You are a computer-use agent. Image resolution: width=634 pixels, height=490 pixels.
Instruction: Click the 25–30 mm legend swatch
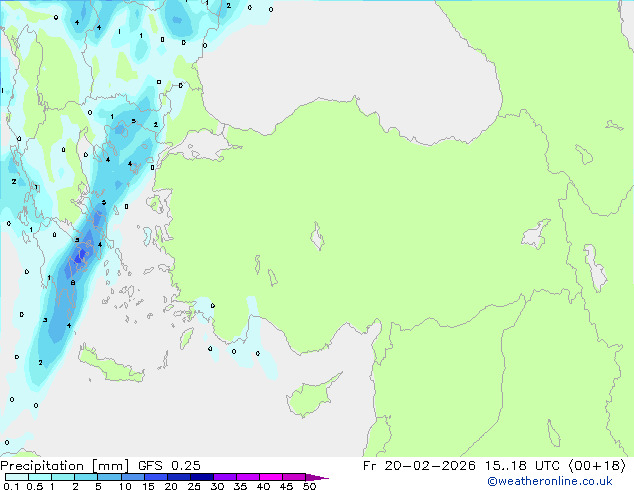point(202,477)
